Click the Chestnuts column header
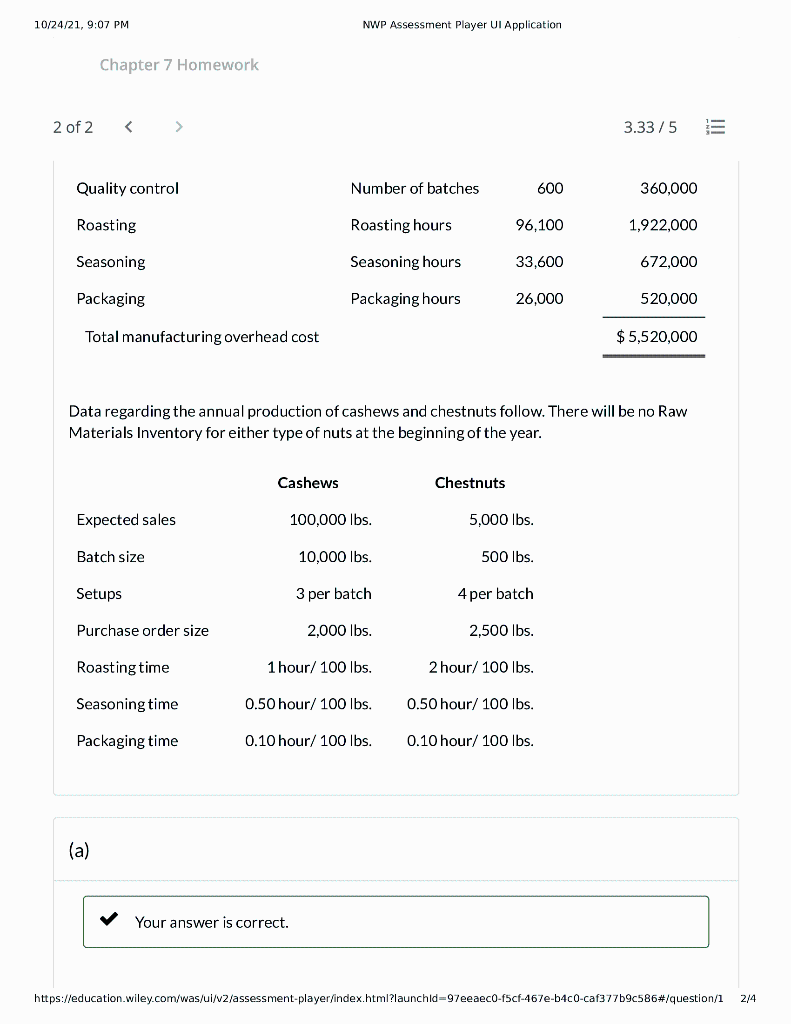The width and height of the screenshot is (791, 1024). coord(469,483)
